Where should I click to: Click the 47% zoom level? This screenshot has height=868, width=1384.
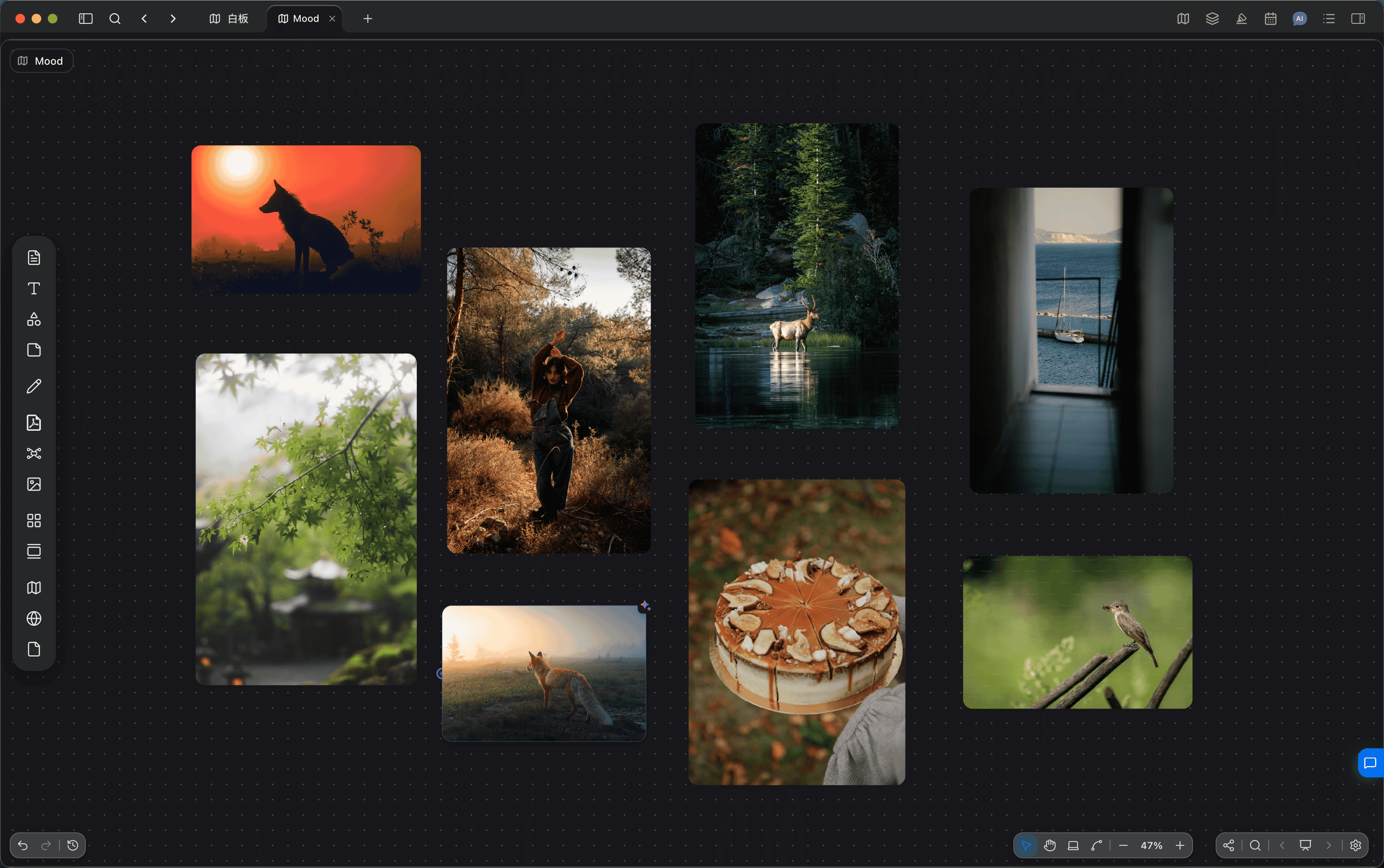(1151, 845)
